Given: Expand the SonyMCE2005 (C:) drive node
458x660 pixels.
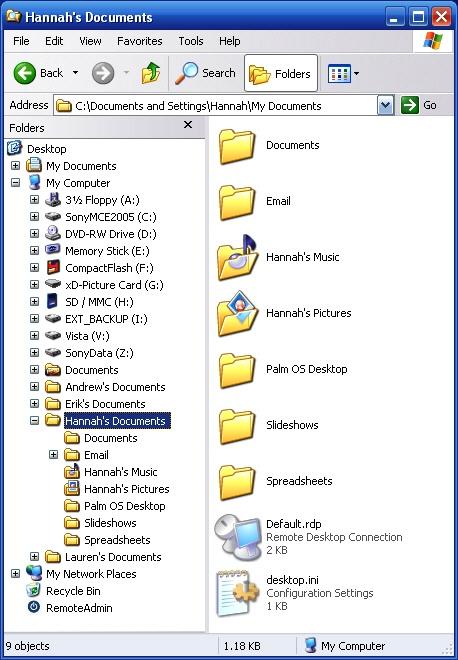Looking at the screenshot, I should (35, 217).
